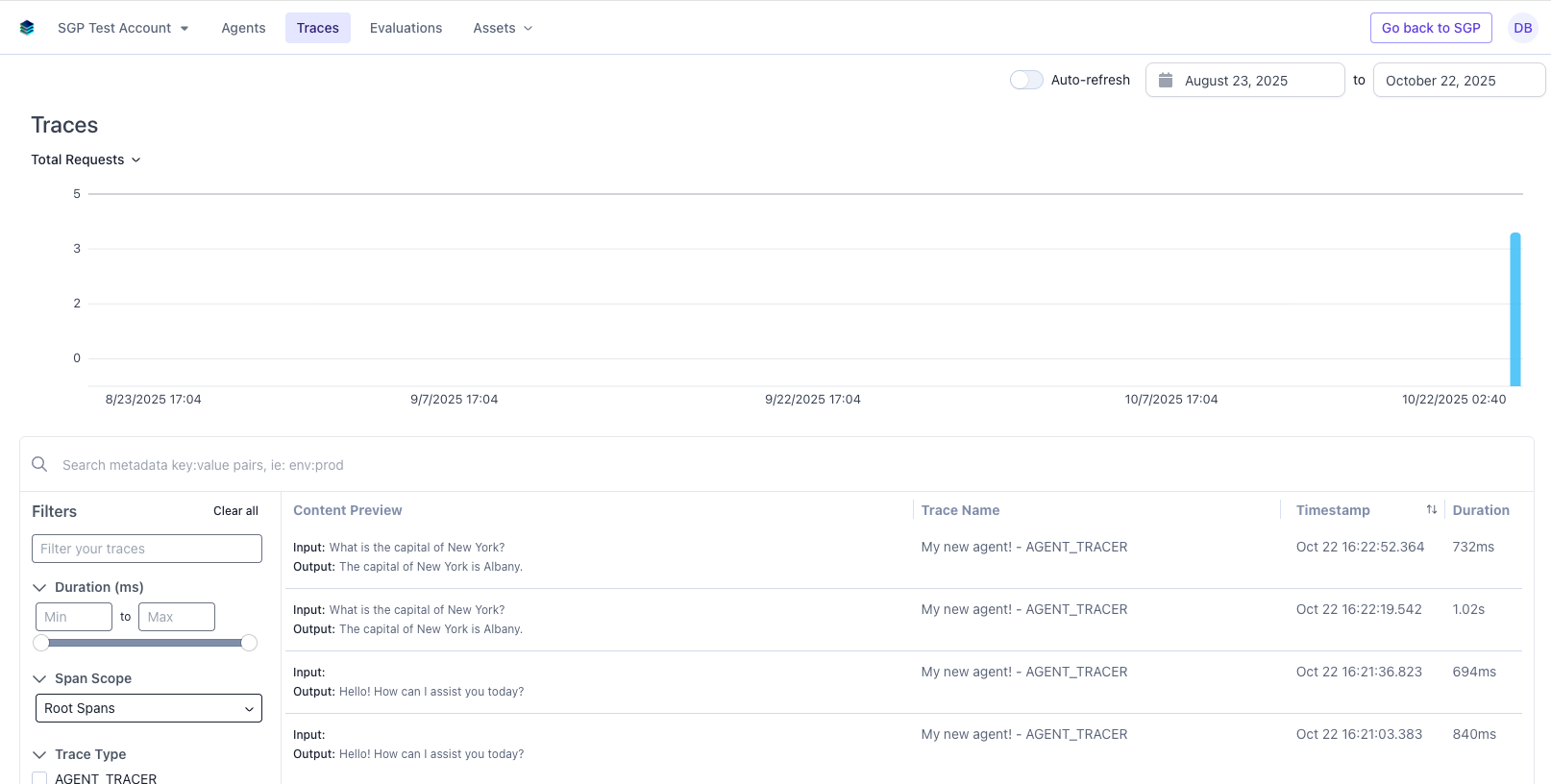The width and height of the screenshot is (1551, 784).
Task: Click the Traces page heading
Action: click(x=64, y=125)
